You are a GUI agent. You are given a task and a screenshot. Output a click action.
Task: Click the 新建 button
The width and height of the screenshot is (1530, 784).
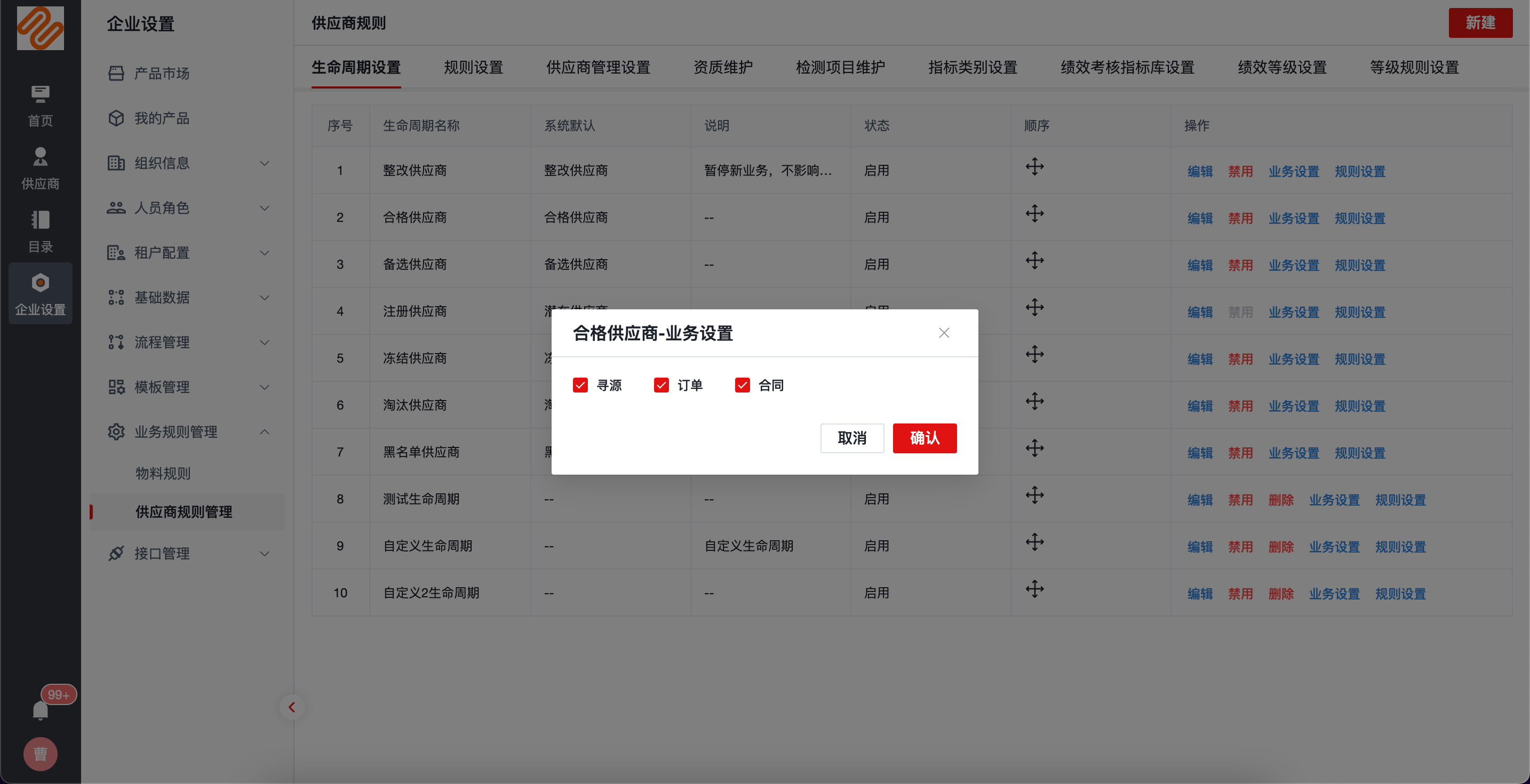coord(1480,22)
